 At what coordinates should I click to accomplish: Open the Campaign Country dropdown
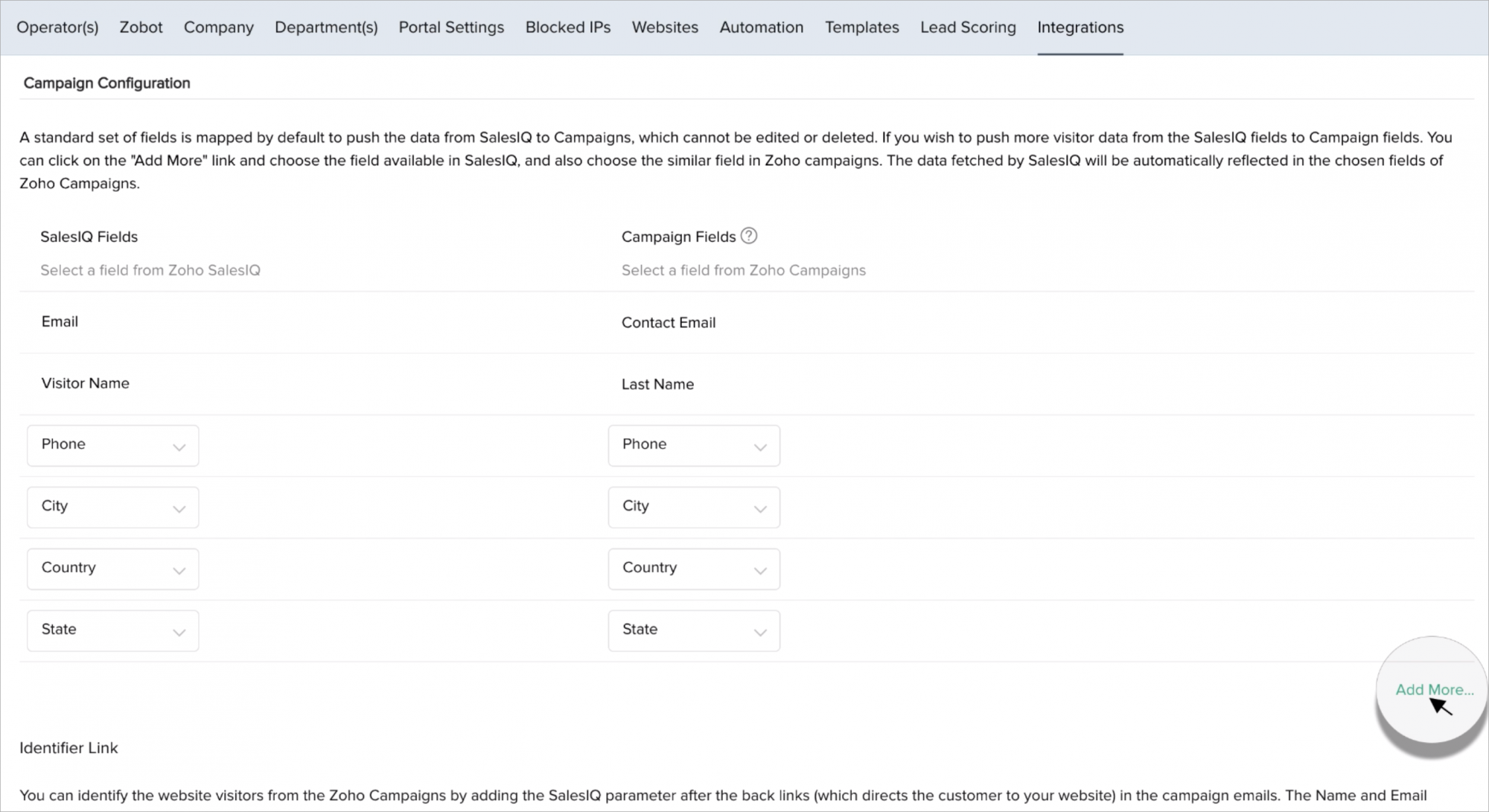[x=693, y=569]
